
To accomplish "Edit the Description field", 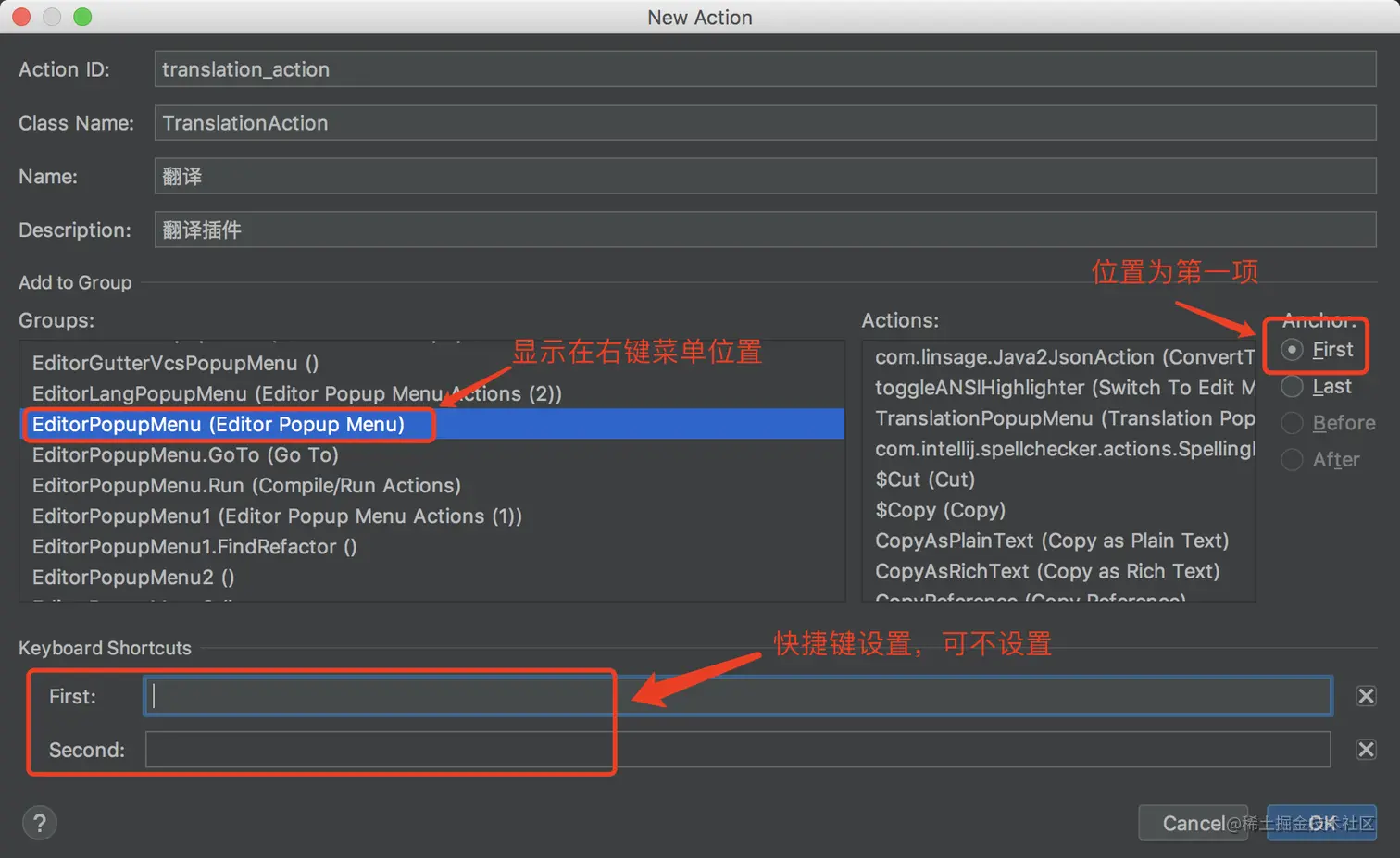I will coord(765,230).
